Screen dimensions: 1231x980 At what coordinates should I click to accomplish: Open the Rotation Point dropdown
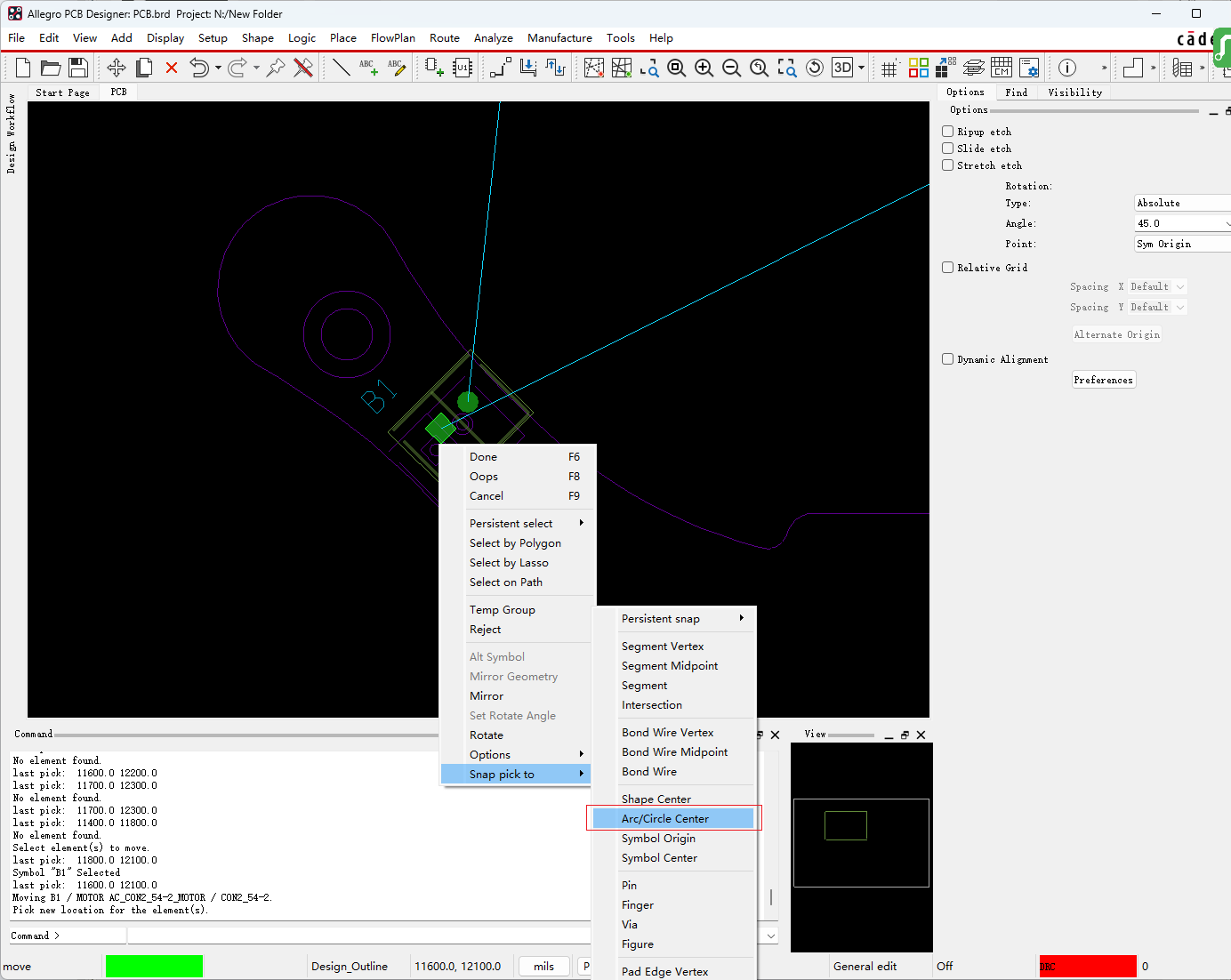click(1182, 244)
